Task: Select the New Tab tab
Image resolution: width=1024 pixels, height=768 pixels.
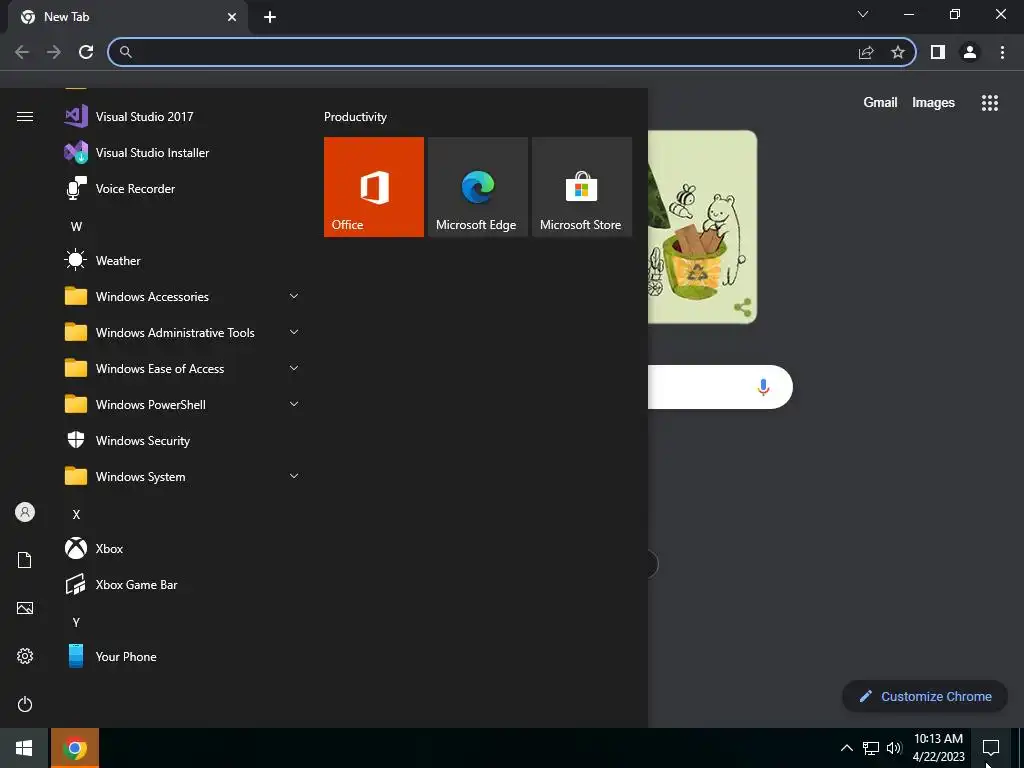Action: 128,17
